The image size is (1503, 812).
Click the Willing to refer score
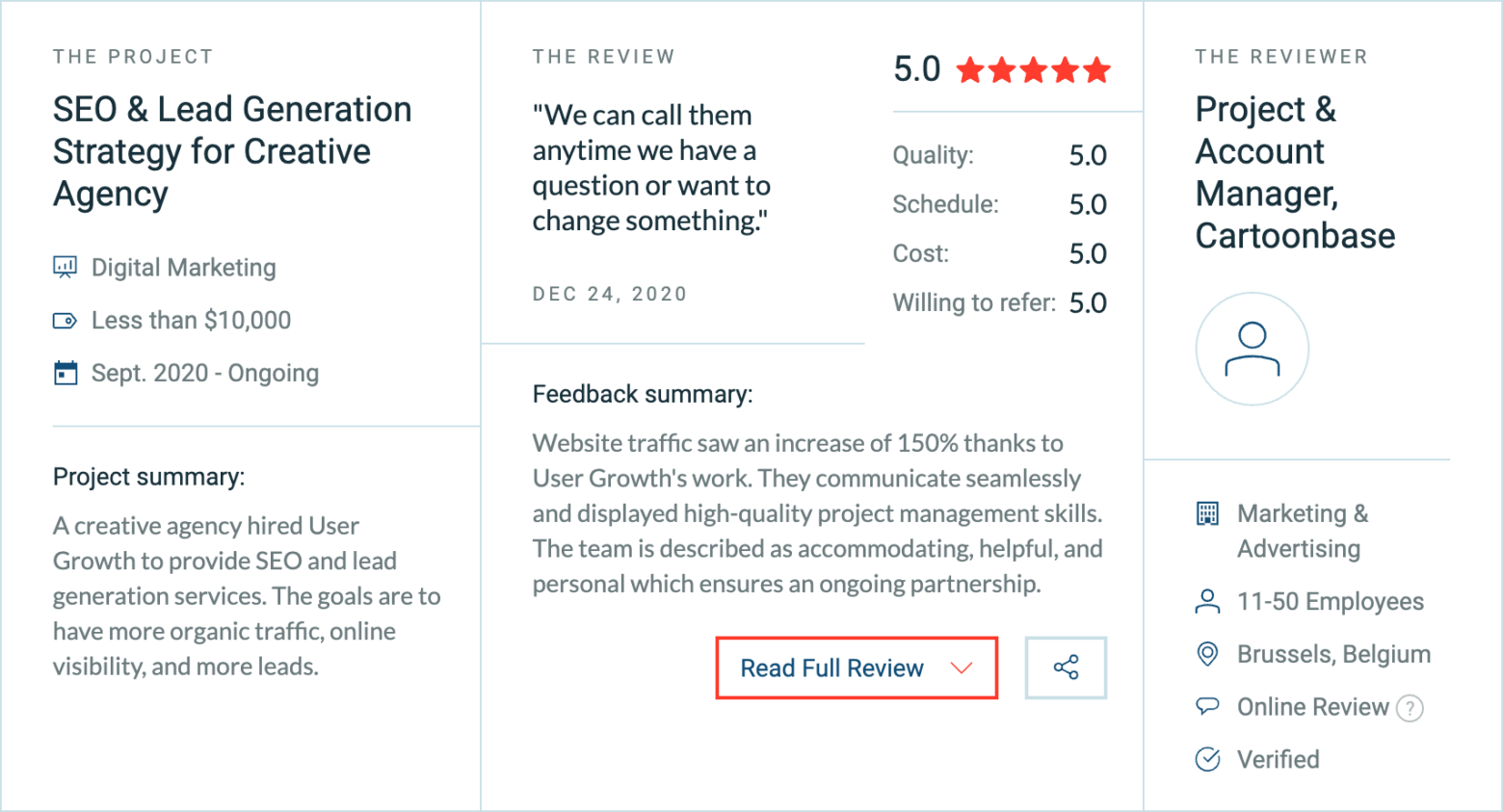[1088, 303]
